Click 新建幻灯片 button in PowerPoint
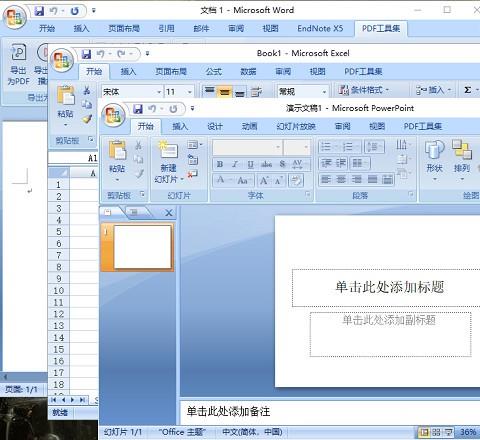 click(169, 162)
